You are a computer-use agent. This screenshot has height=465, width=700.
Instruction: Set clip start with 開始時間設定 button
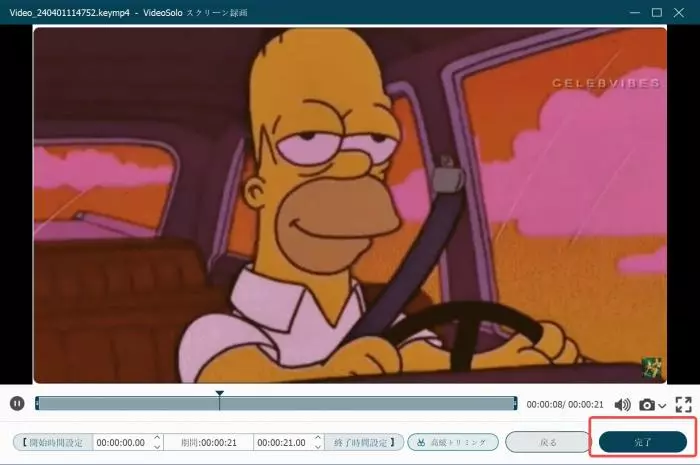click(x=53, y=442)
